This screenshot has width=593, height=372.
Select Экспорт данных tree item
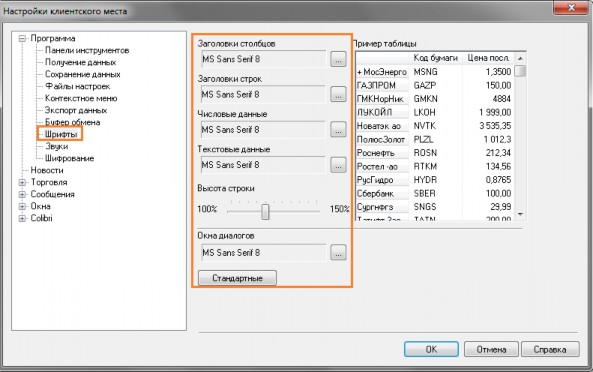[x=76, y=110]
